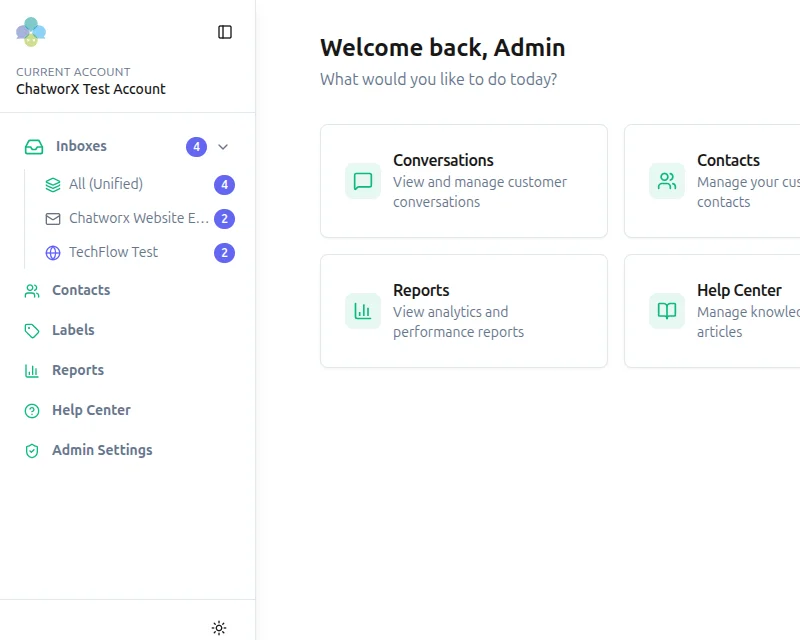The height and width of the screenshot is (640, 800).
Task: Open the Contacts card
Action: pyautogui.click(x=712, y=181)
